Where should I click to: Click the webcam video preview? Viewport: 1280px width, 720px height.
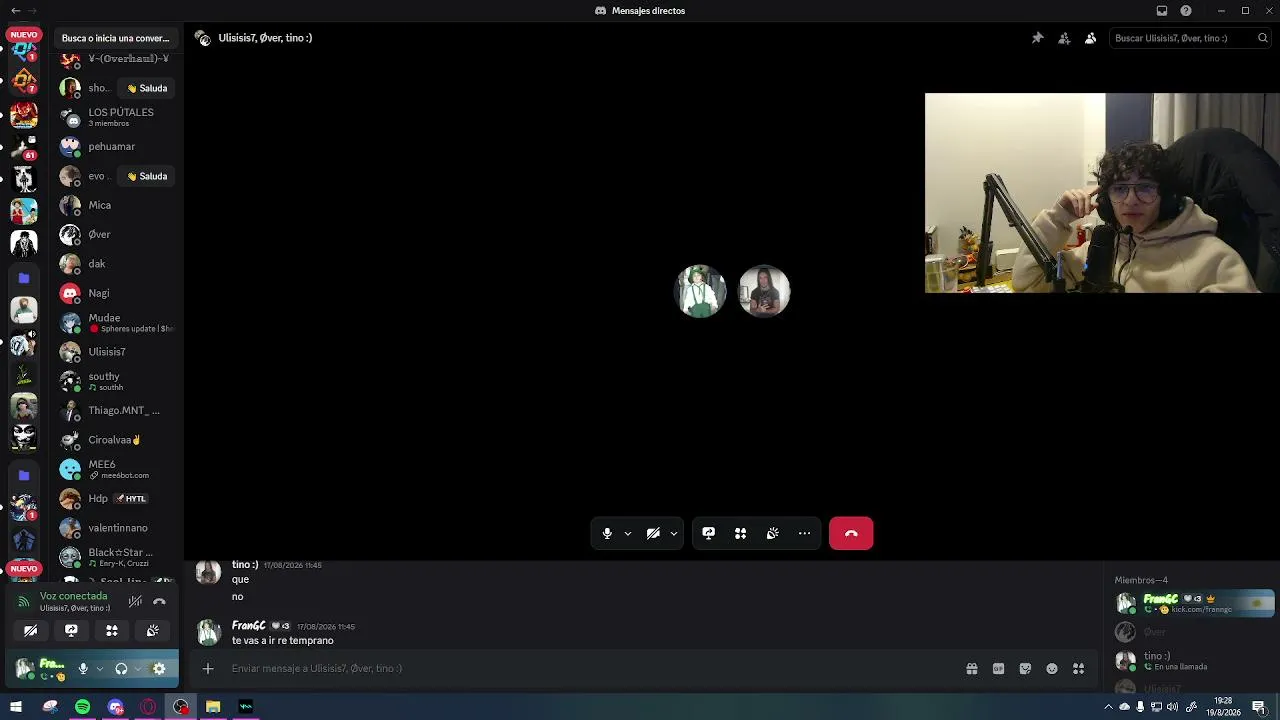click(1102, 193)
